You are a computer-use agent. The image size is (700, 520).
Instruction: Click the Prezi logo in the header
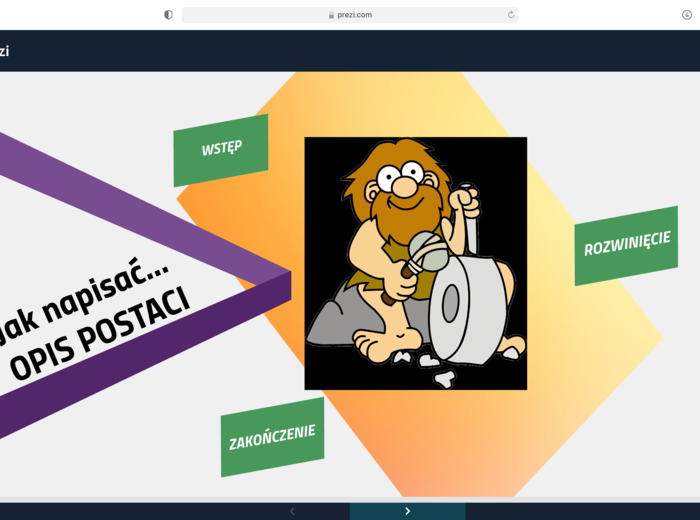click(5, 51)
